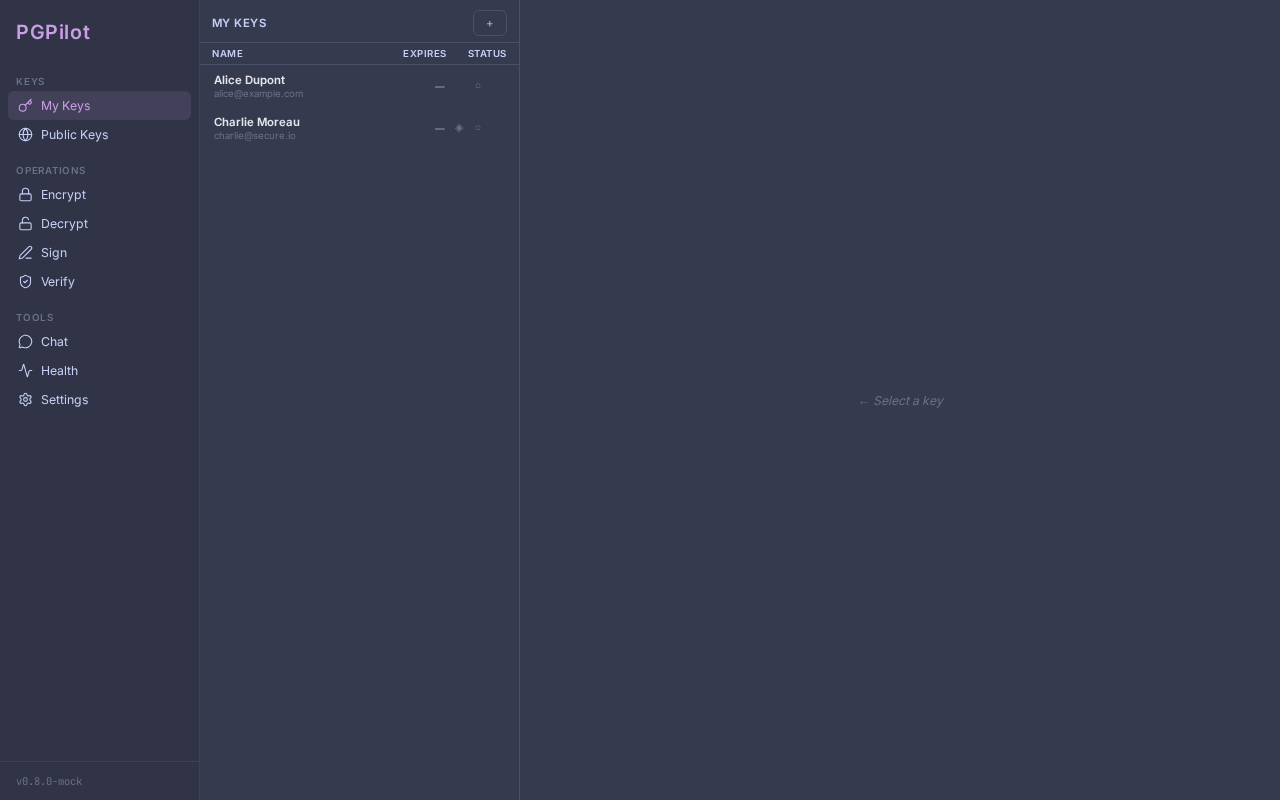
Task: Click the shield check Verify icon
Action: pos(25,281)
